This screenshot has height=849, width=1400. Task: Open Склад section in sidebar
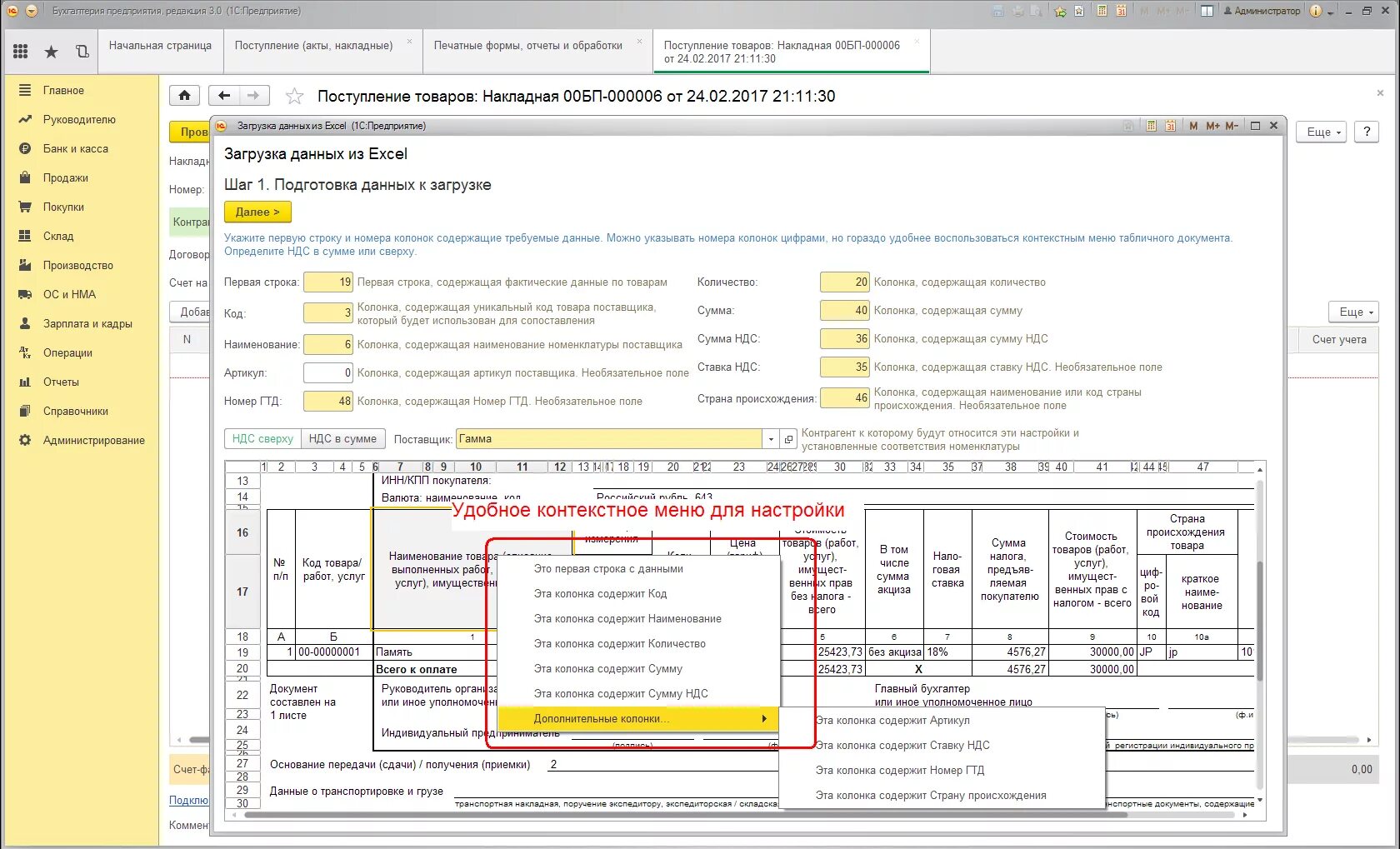[58, 236]
